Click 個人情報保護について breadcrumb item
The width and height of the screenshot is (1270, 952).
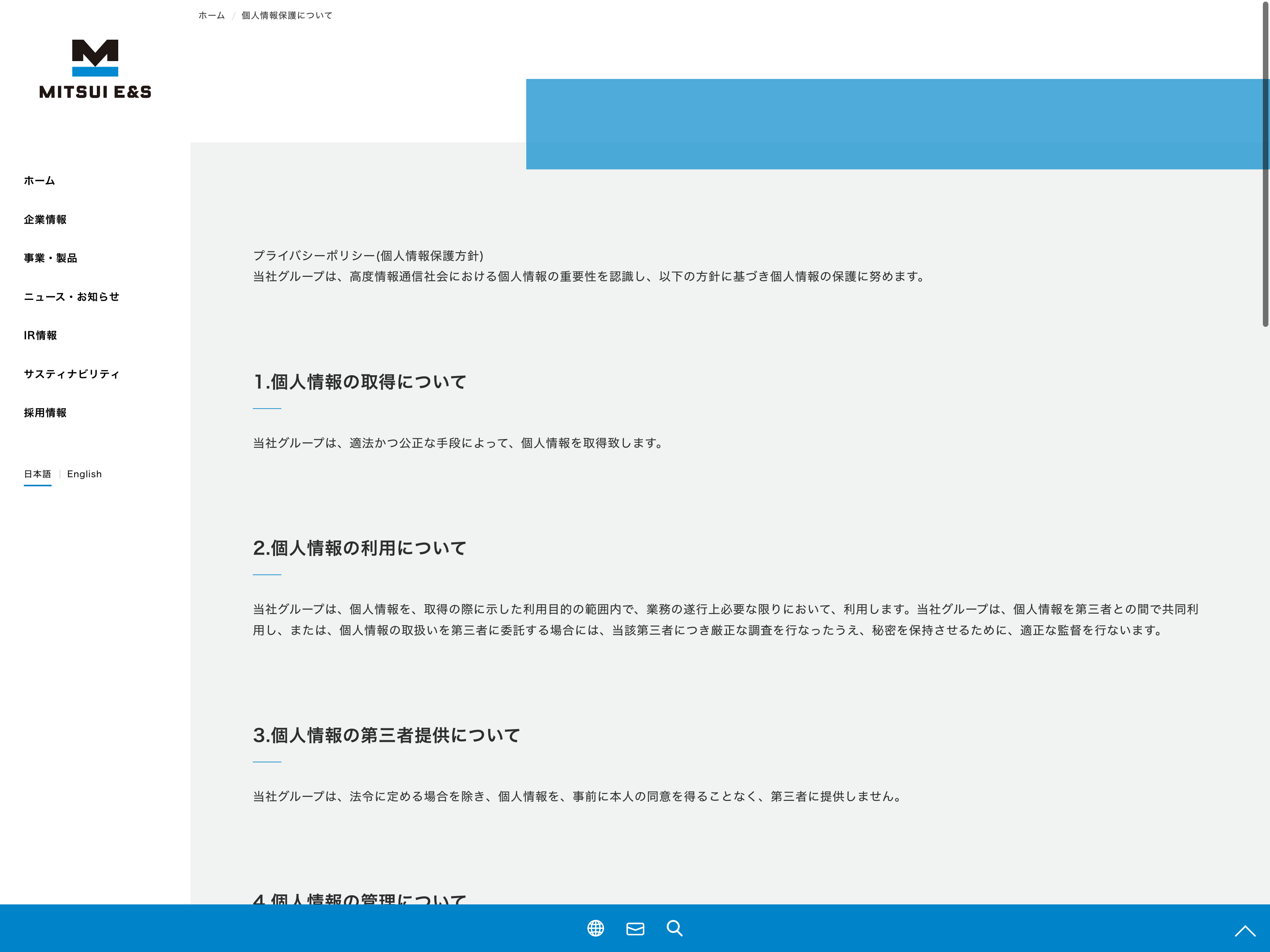click(287, 15)
